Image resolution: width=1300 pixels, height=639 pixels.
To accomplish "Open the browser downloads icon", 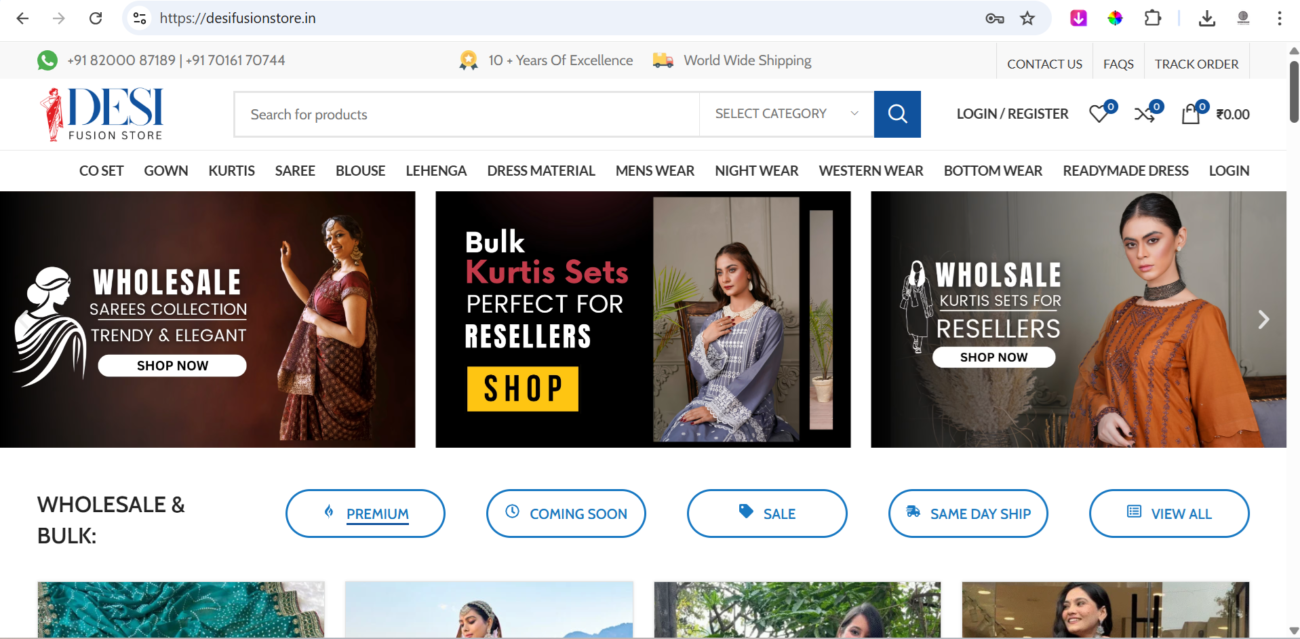I will coord(1207,18).
